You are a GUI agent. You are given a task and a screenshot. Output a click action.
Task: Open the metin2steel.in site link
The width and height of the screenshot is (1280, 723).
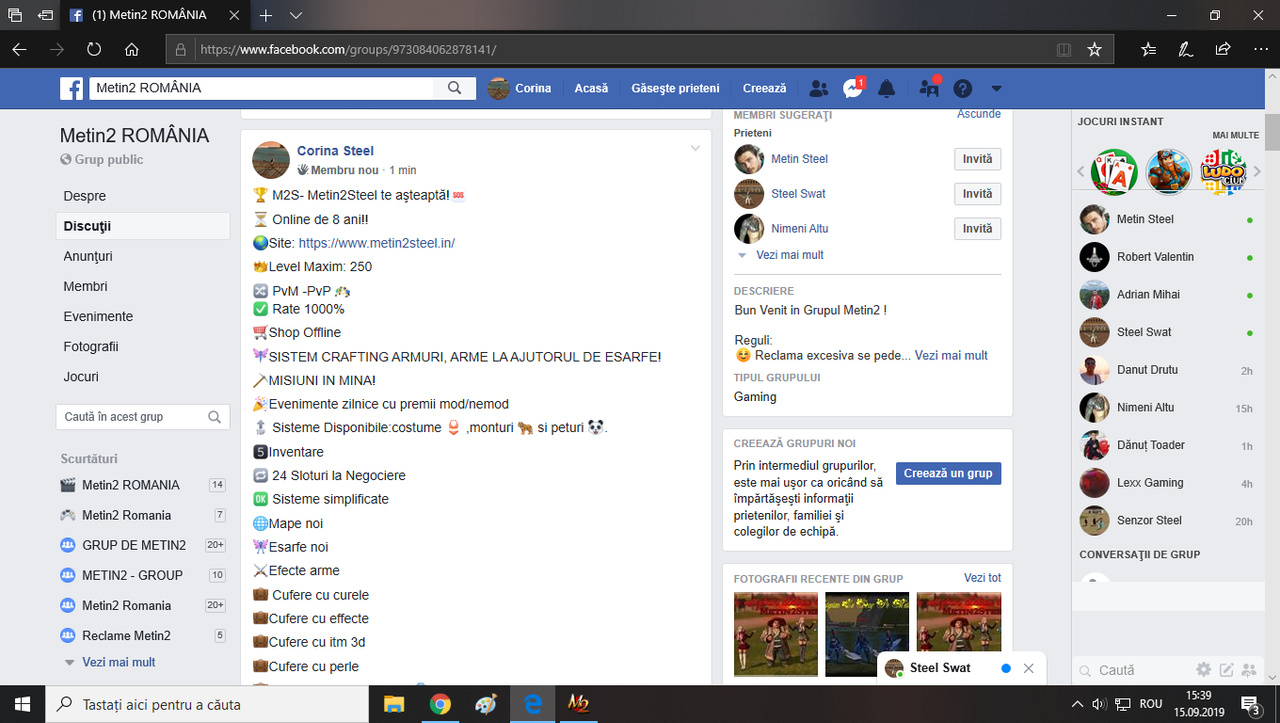pyautogui.click(x=377, y=243)
